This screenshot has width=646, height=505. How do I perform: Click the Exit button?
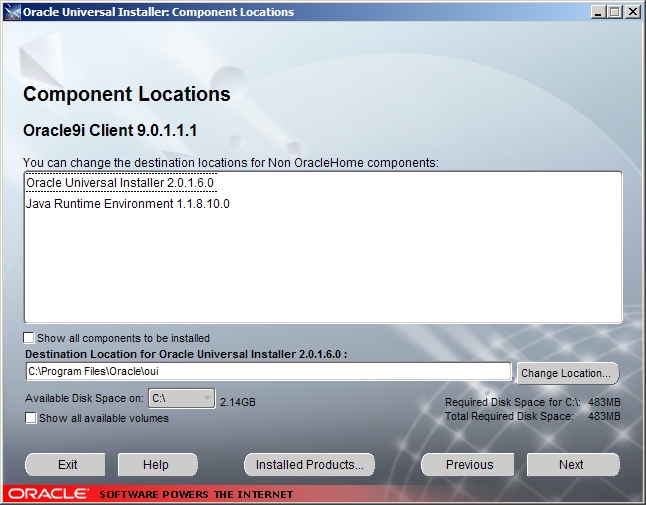66,465
